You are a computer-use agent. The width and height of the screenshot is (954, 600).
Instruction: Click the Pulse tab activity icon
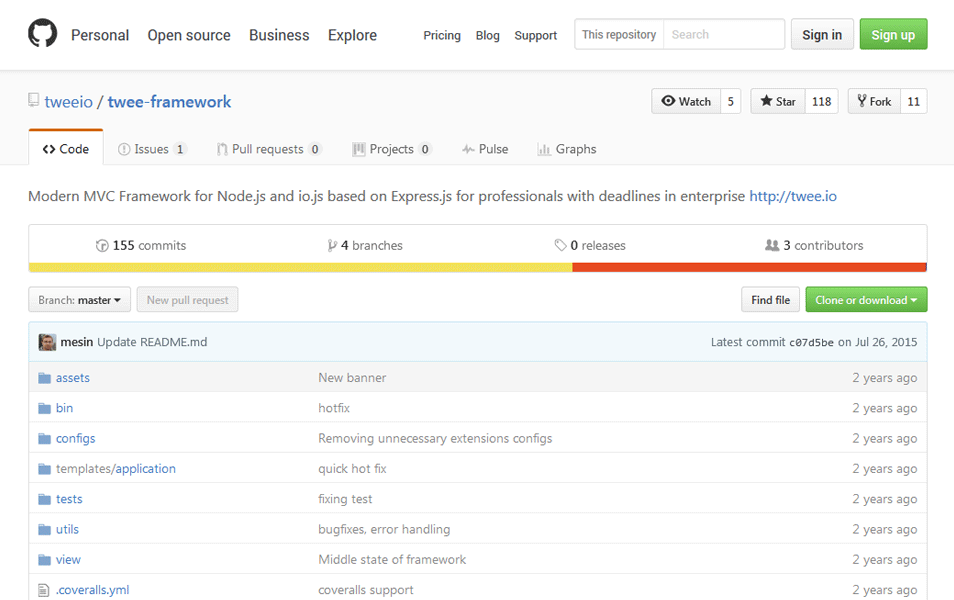click(x=468, y=149)
